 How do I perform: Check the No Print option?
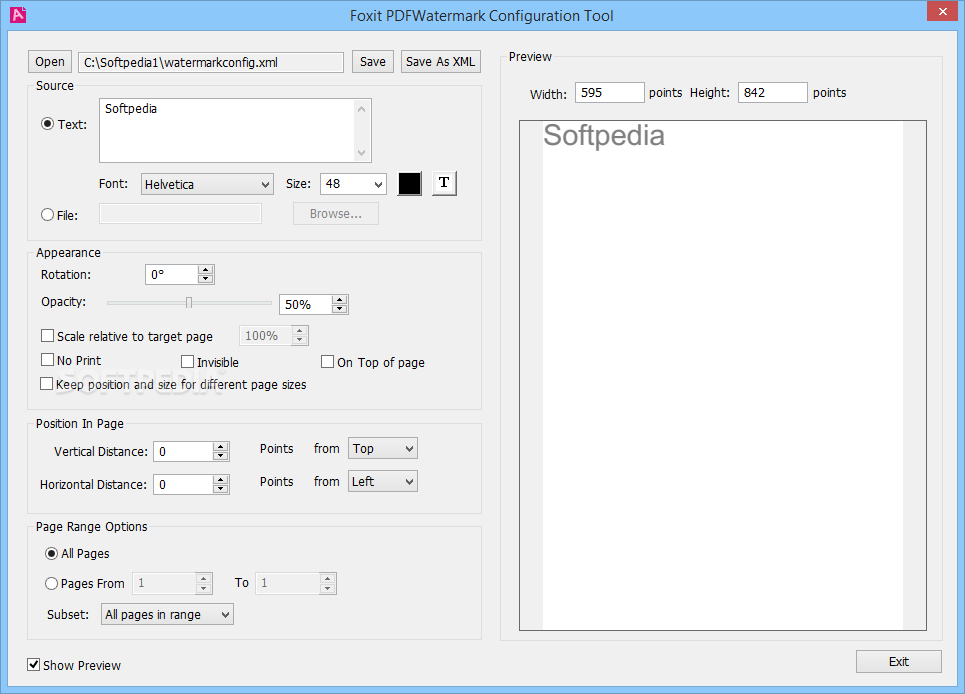click(x=47, y=360)
